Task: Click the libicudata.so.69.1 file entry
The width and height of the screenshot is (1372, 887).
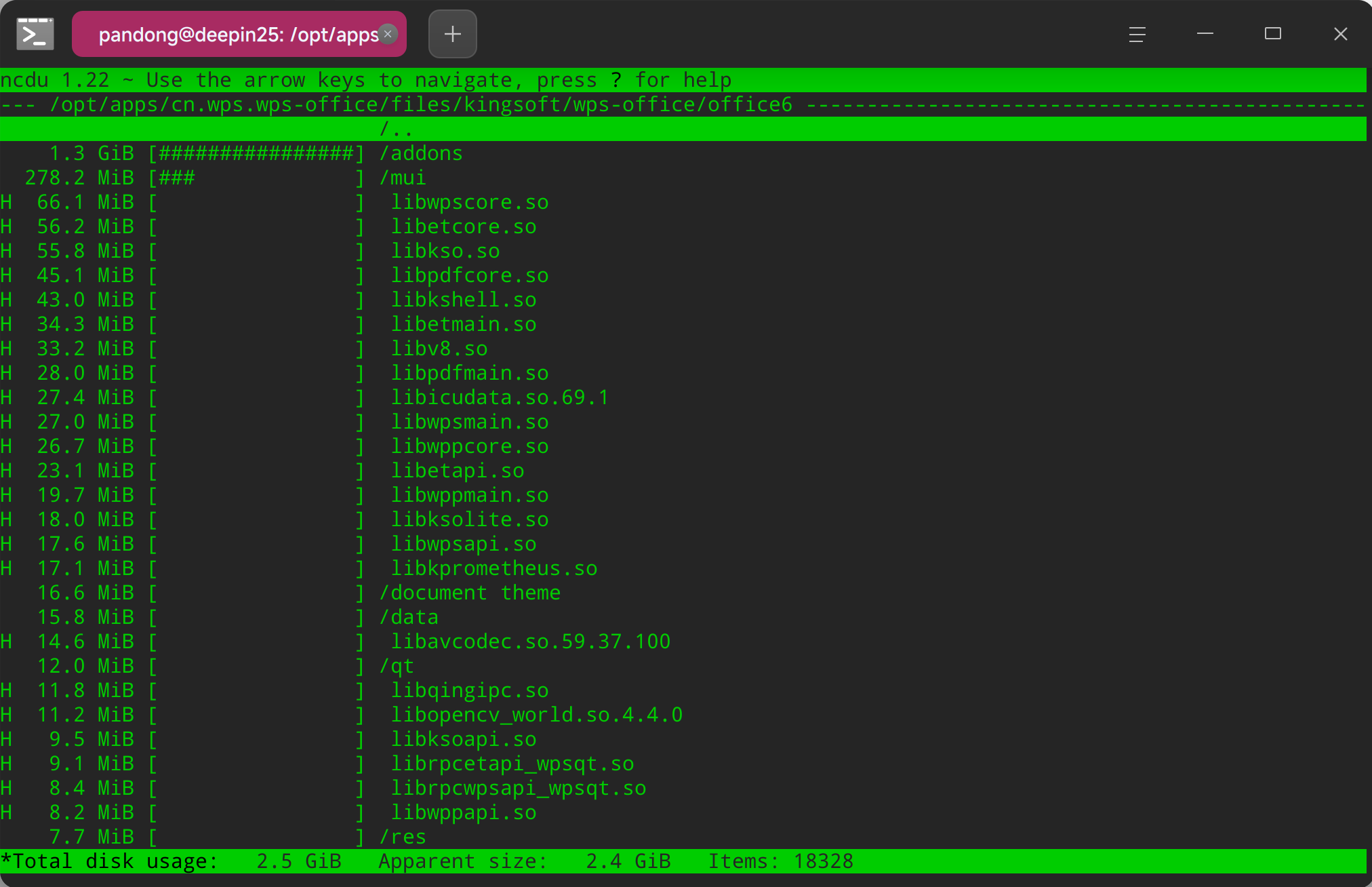Action: click(500, 397)
